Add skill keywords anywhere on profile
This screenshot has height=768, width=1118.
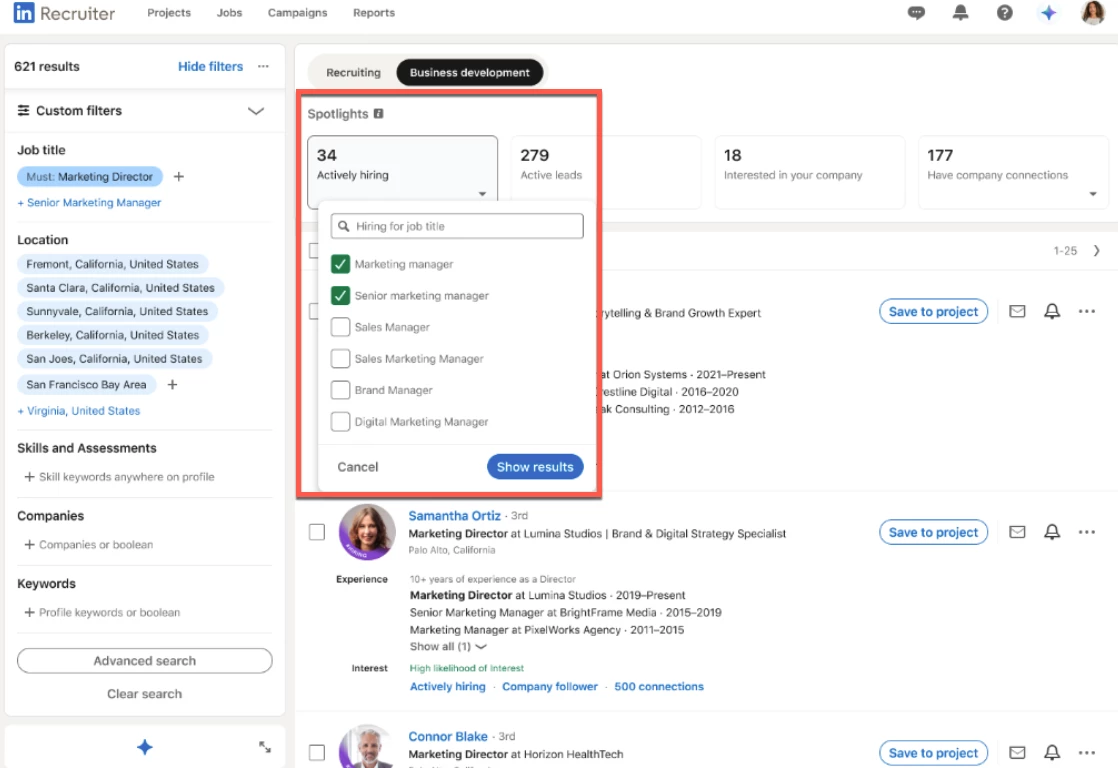[x=119, y=476]
